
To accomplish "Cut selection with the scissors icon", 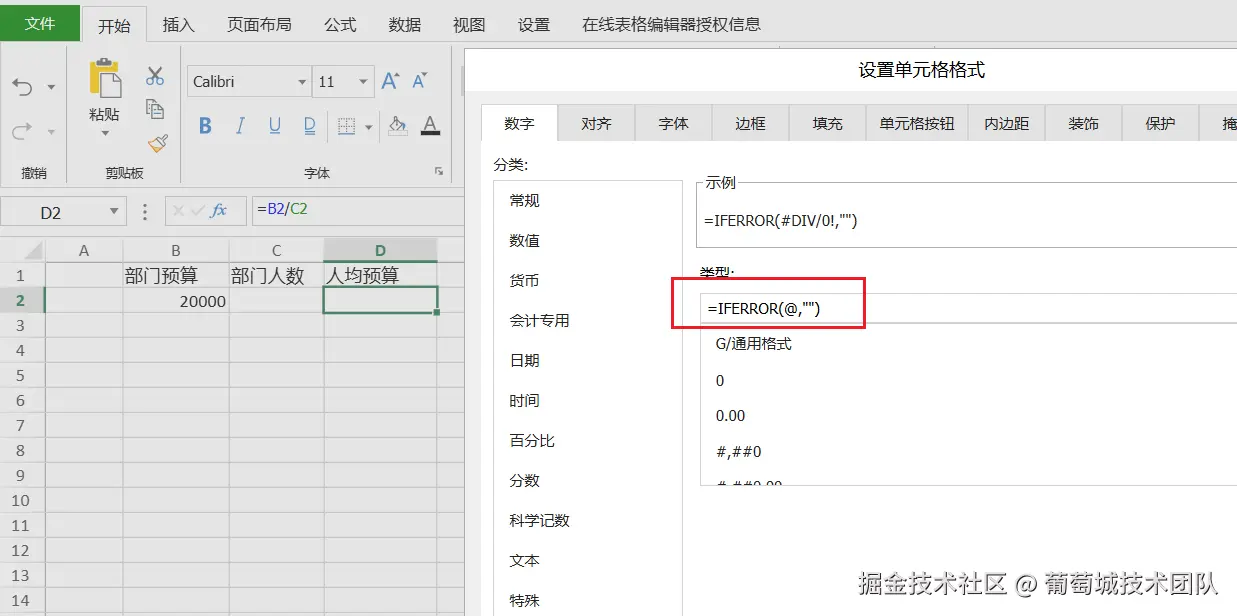I will [x=155, y=76].
